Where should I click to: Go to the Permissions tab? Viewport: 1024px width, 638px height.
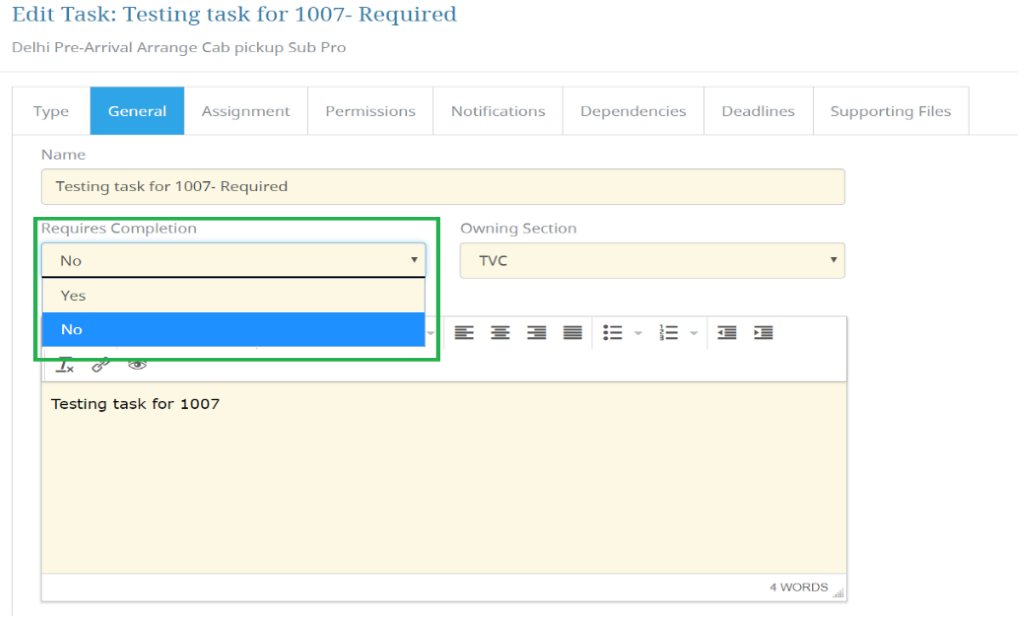(x=370, y=111)
